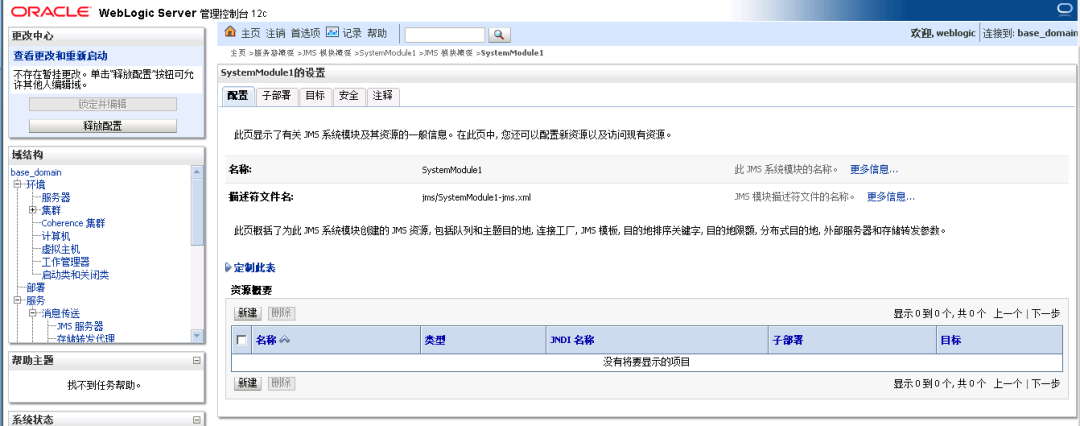The image size is (1080, 426).
Task: Switch to the 配置 tab
Action: click(x=238, y=97)
